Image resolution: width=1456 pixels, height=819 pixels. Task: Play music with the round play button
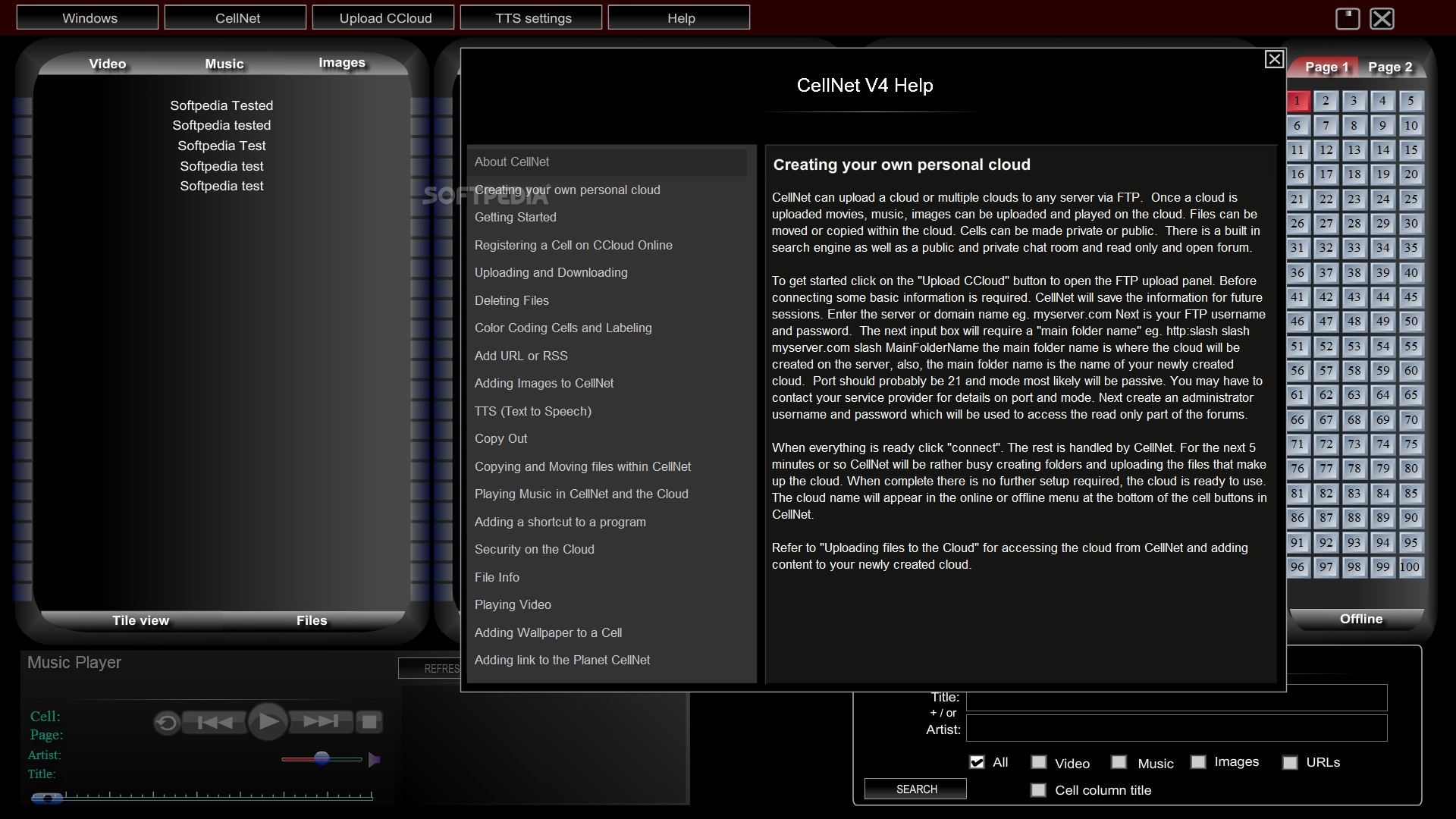[268, 721]
